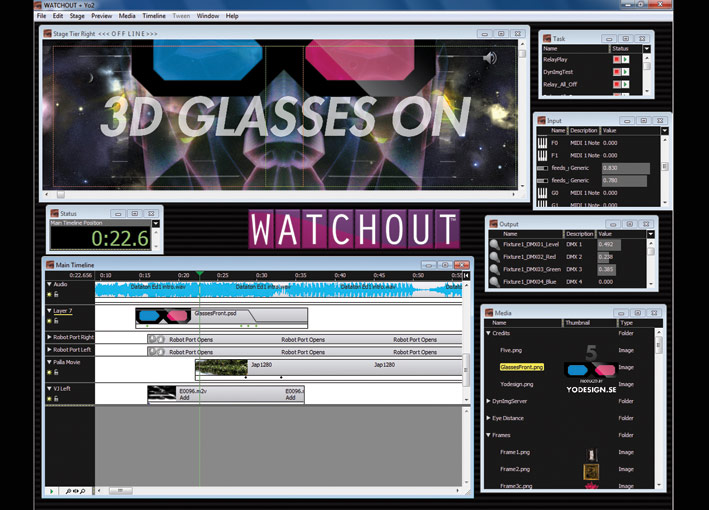Click the lamp icon for Fixture1_DMX03_Green

(x=495, y=269)
